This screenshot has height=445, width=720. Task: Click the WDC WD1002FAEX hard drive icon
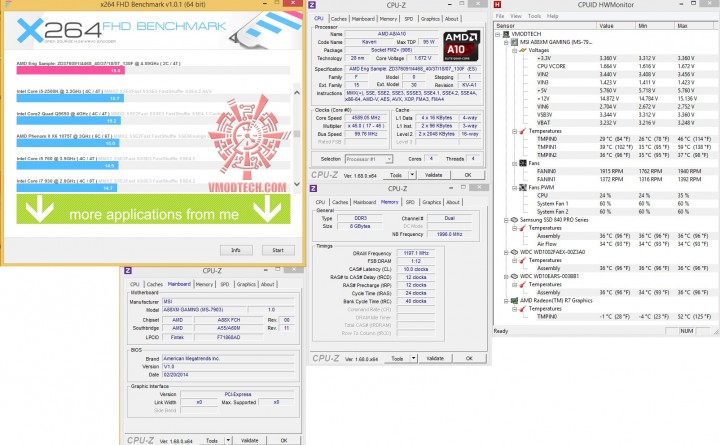coord(514,252)
